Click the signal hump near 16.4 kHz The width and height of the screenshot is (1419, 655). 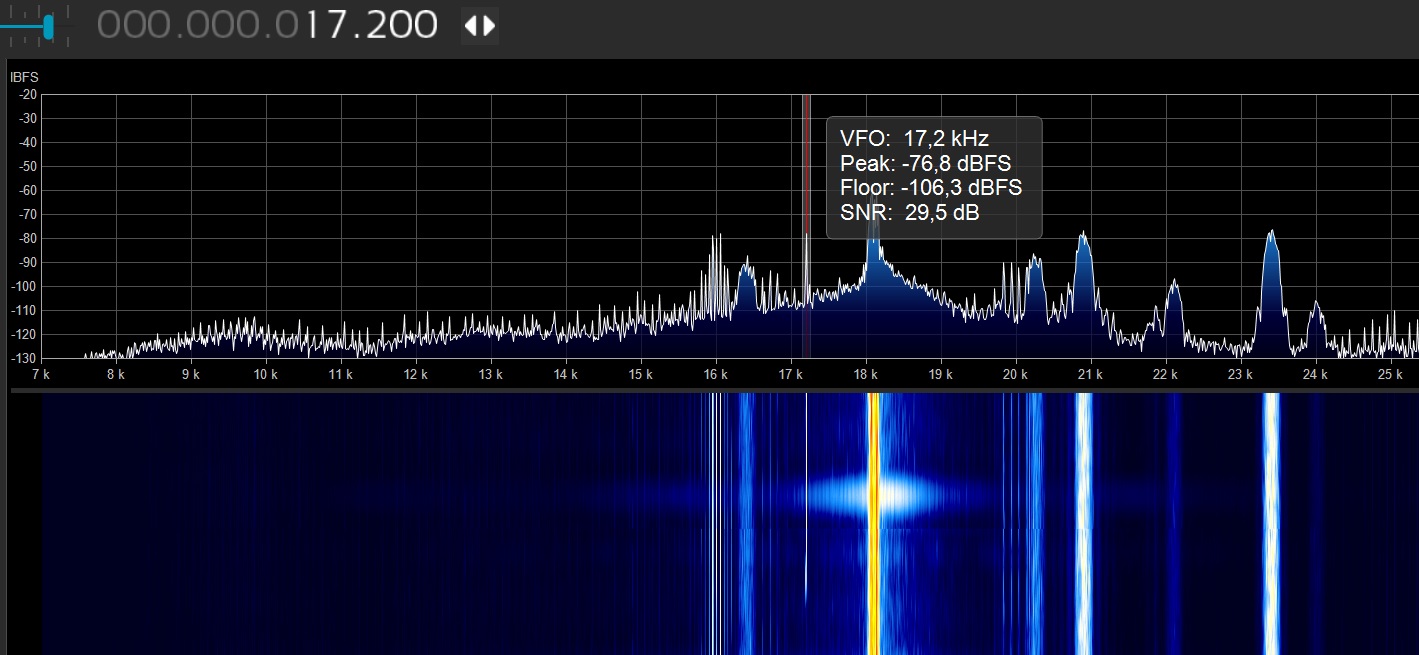(x=746, y=268)
